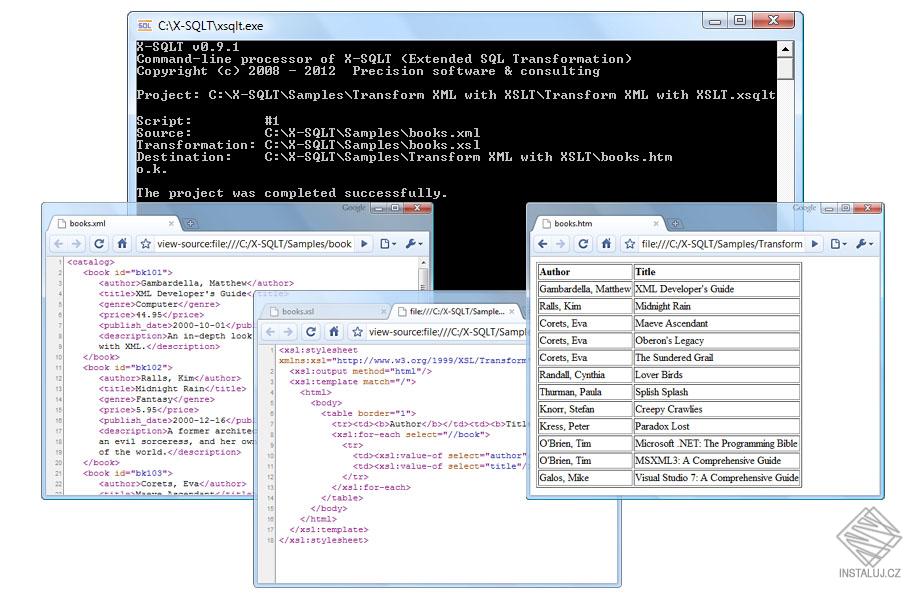Click the go arrow in books.xml address bar
Viewport: 920px width, 600px height.
364,244
